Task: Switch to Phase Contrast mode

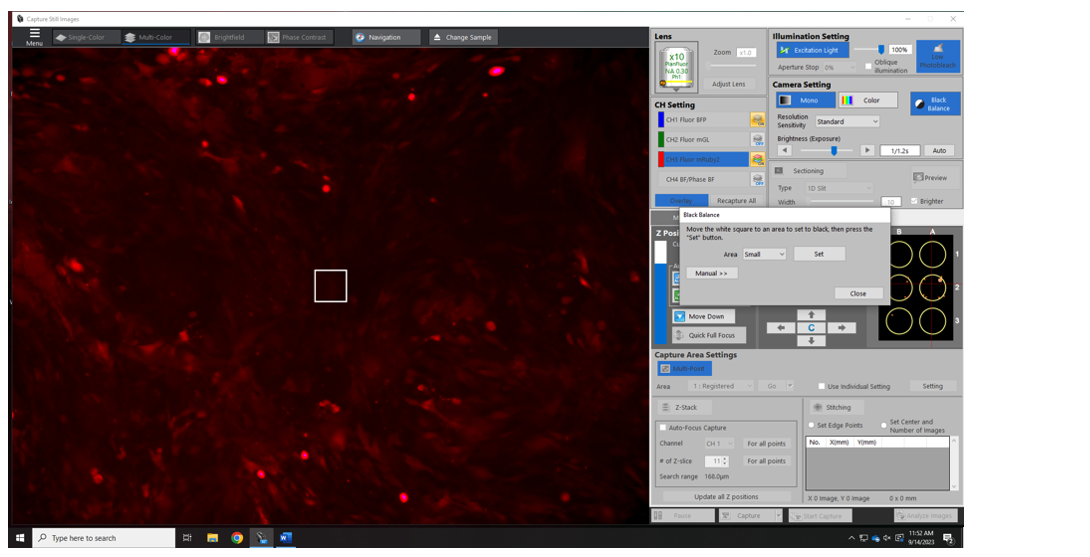Action: click(300, 38)
